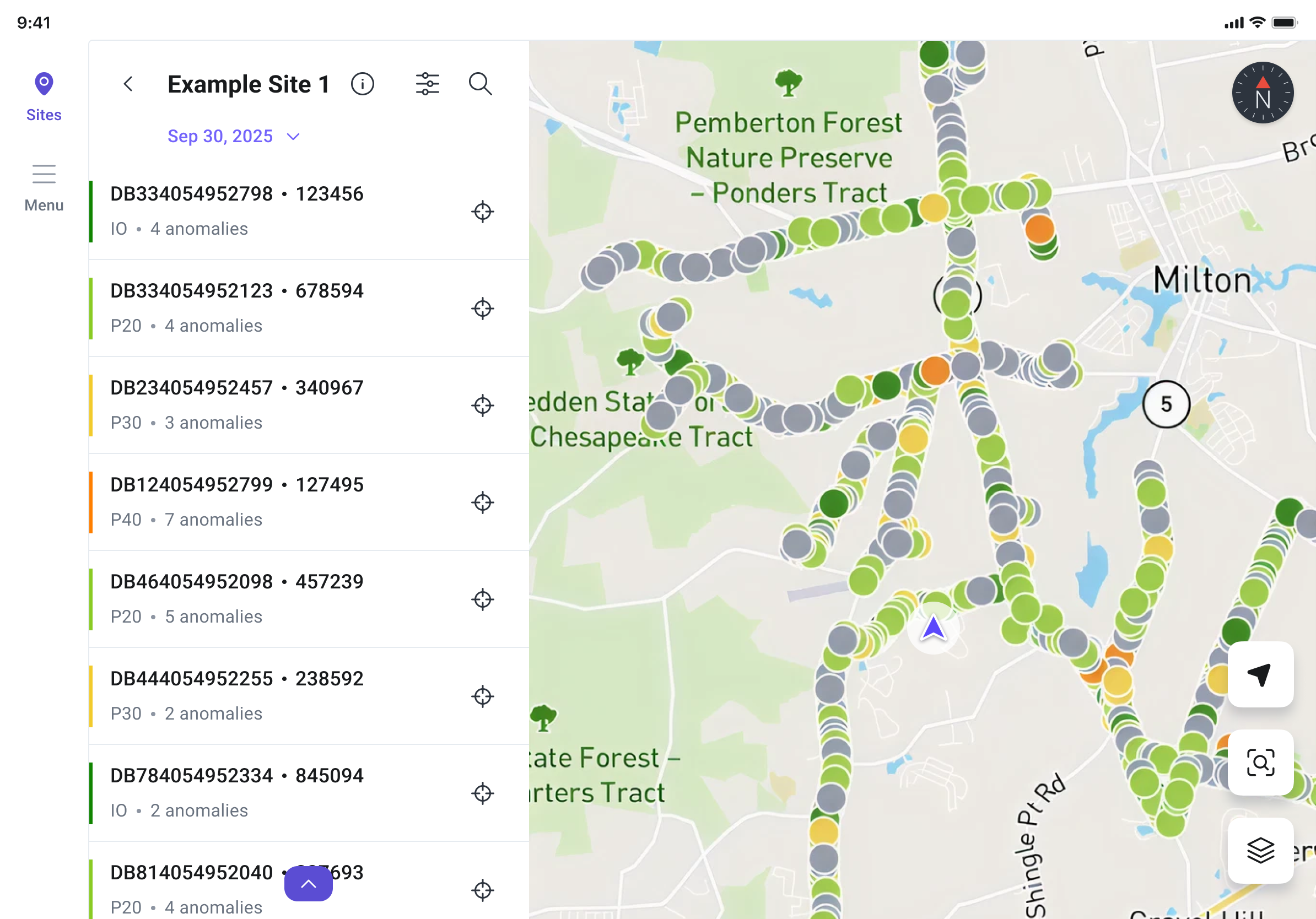
Task: Tap the blue current-position arrow on map
Action: point(933,628)
